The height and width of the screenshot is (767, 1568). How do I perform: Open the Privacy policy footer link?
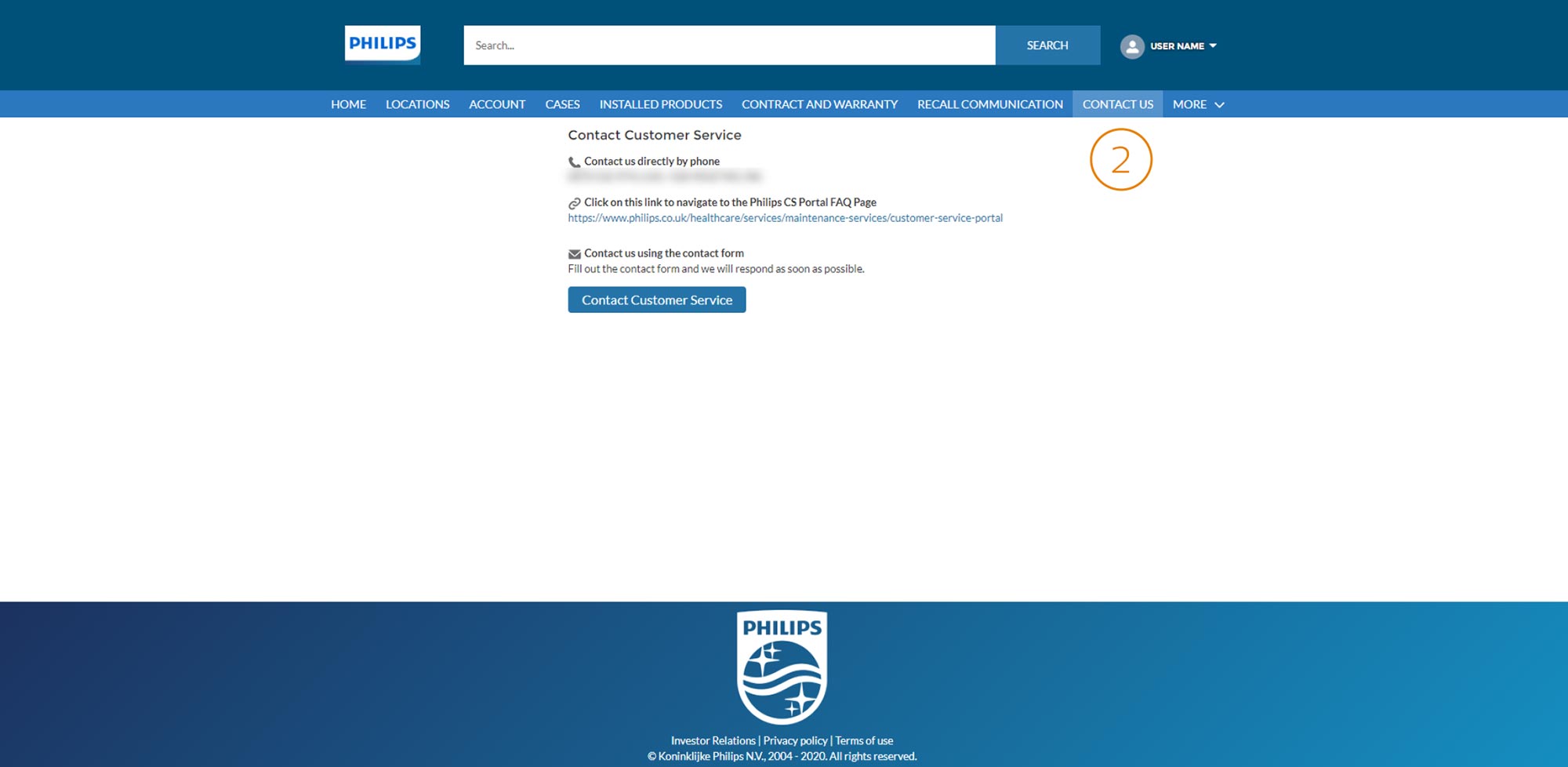pyautogui.click(x=795, y=740)
